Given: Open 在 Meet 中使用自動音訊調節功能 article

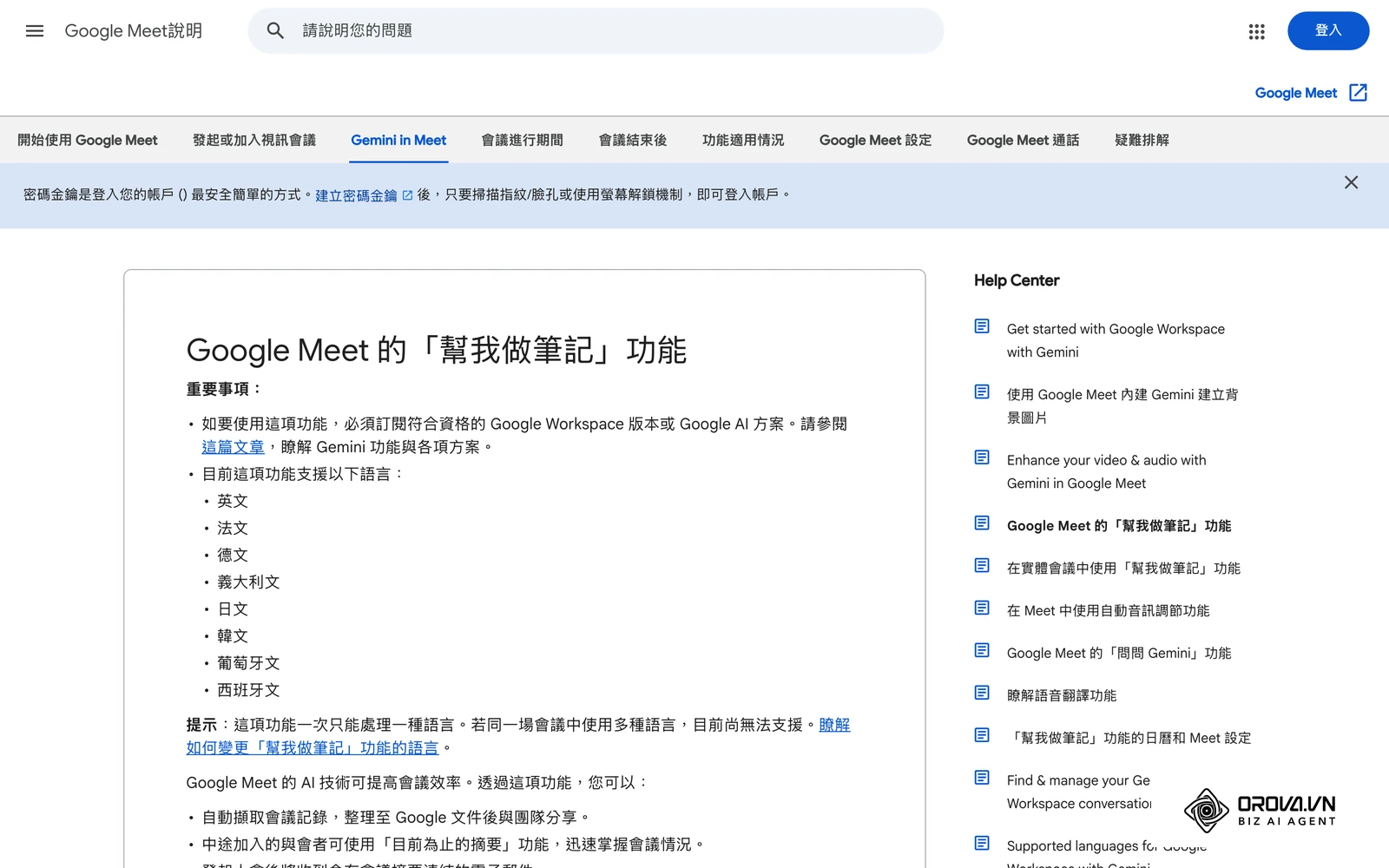Looking at the screenshot, I should pyautogui.click(x=1108, y=610).
